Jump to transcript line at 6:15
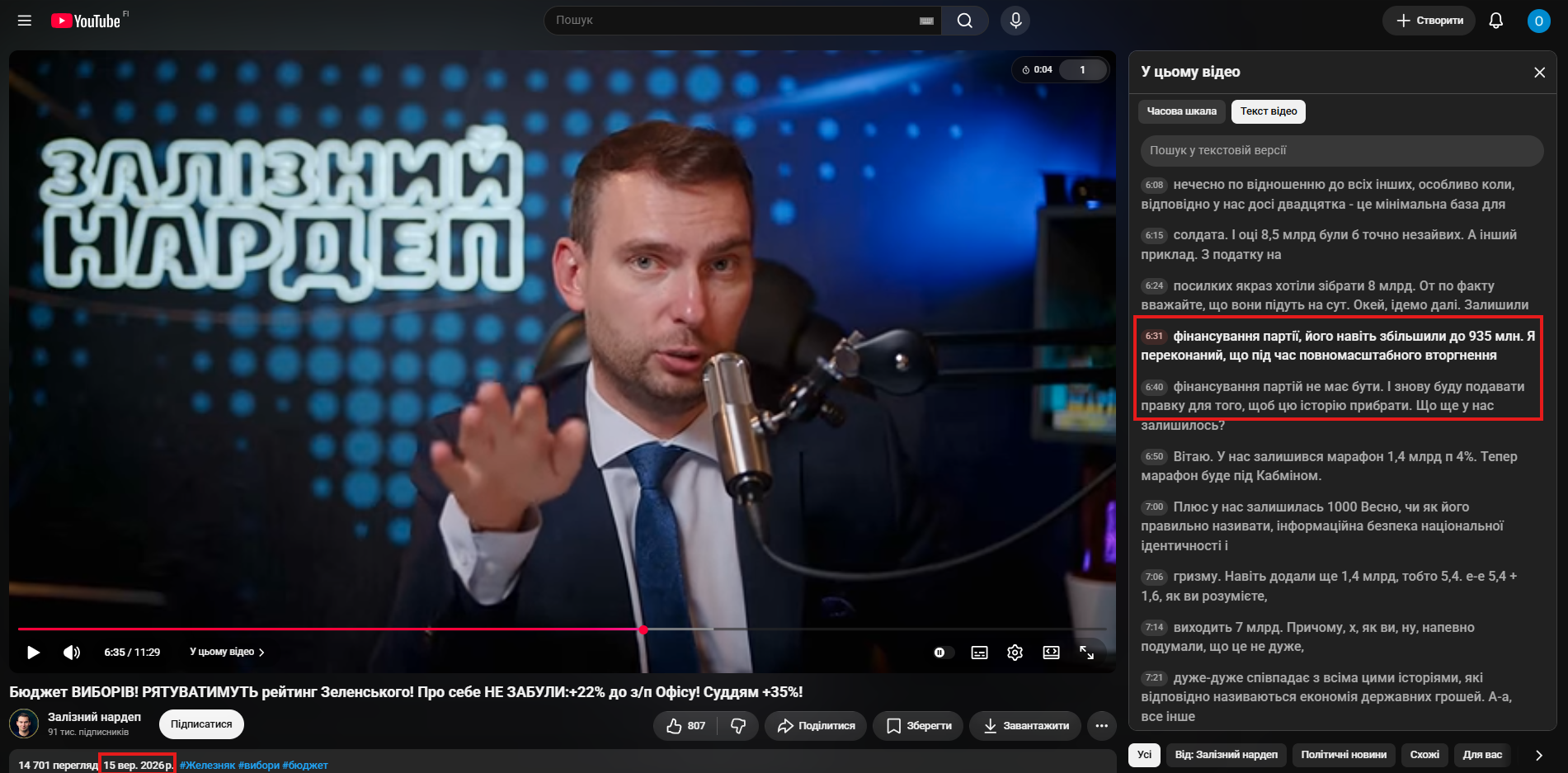This screenshot has width=1568, height=773. coord(1340,245)
